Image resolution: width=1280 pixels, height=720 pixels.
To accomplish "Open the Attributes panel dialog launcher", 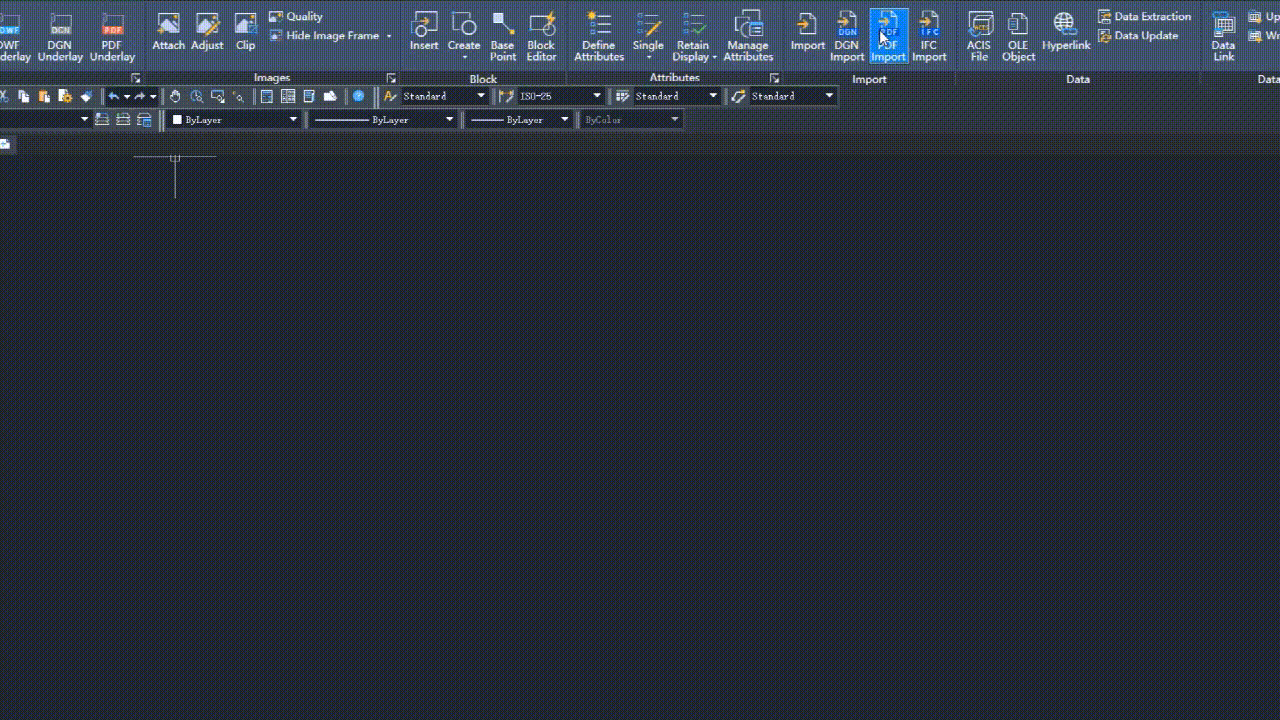I will coord(774,78).
